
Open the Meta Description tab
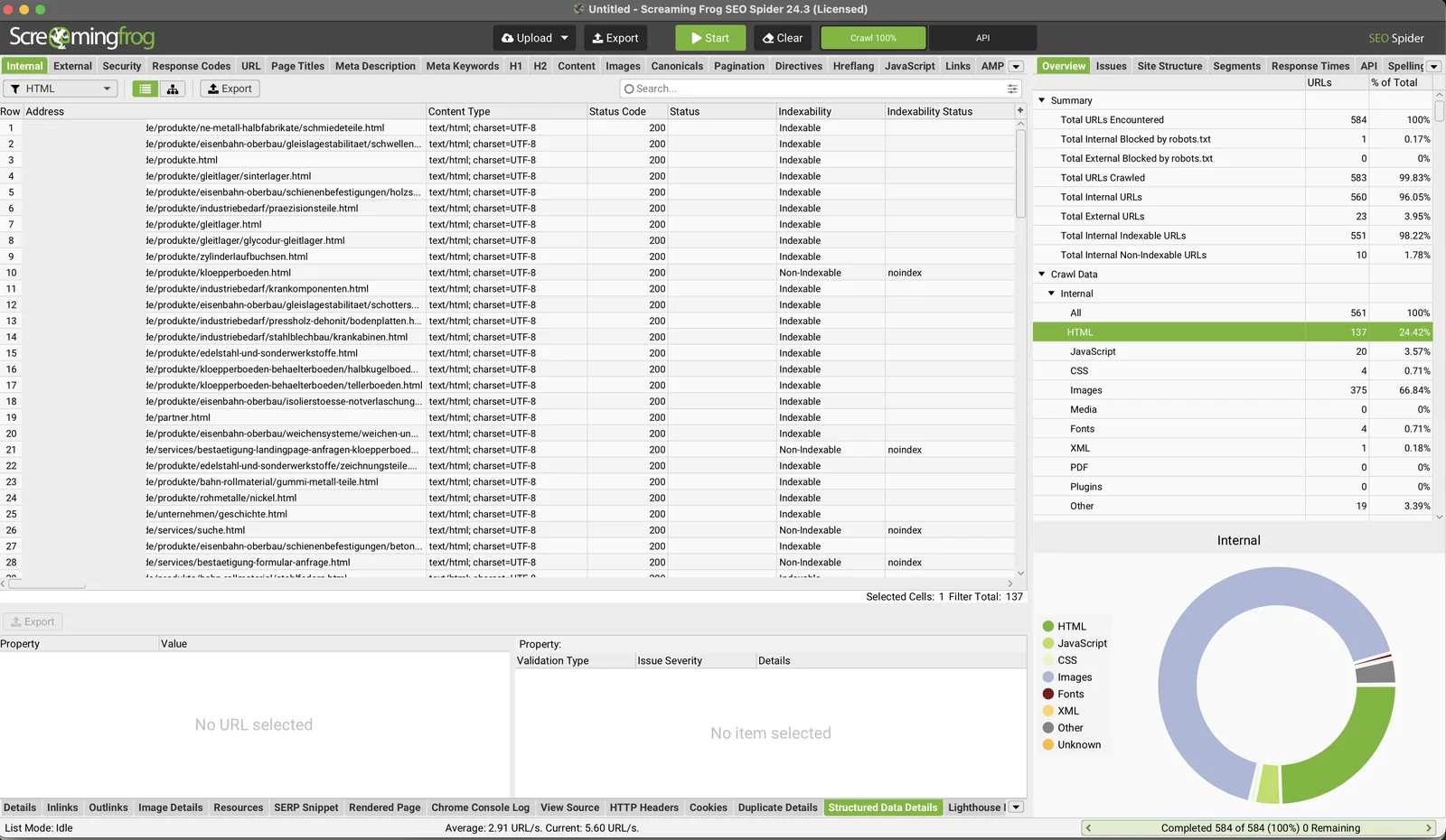point(375,66)
